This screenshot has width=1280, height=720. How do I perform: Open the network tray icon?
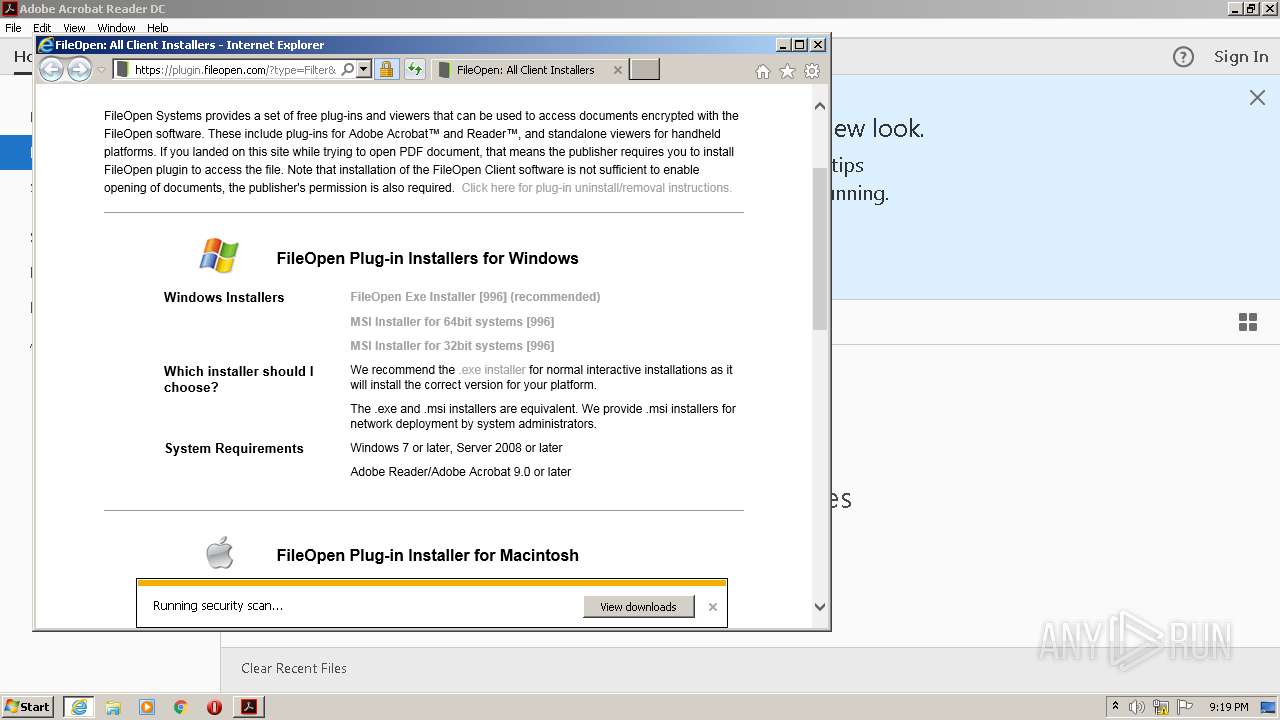click(x=1161, y=707)
